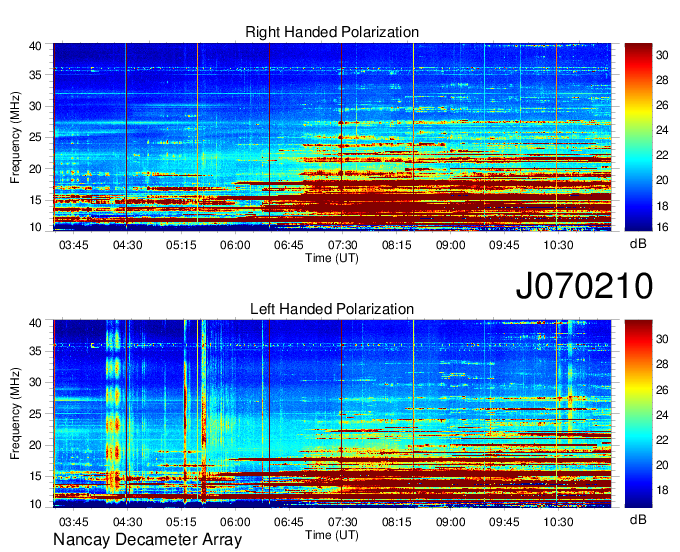This screenshot has width=680, height=552.
Task: Click the Left Handed Polarization plot title
Action: (x=332, y=309)
